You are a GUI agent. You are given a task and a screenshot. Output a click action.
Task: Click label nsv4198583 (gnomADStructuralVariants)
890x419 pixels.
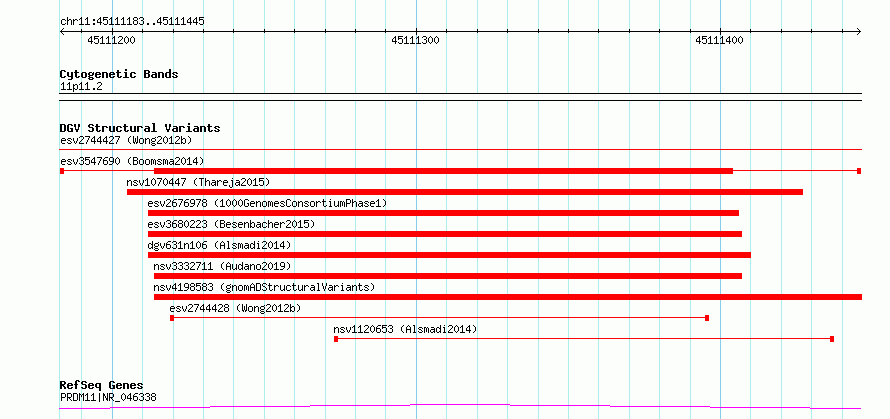(x=265, y=287)
